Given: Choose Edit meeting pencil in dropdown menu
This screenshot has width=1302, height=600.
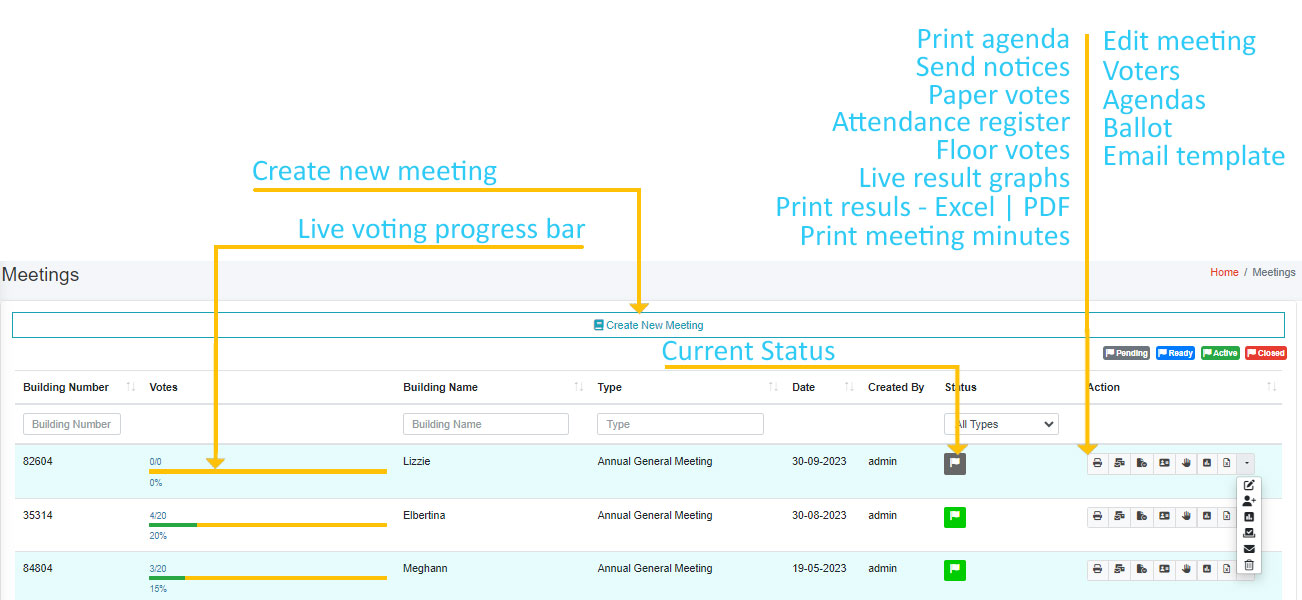Looking at the screenshot, I should (x=1248, y=485).
